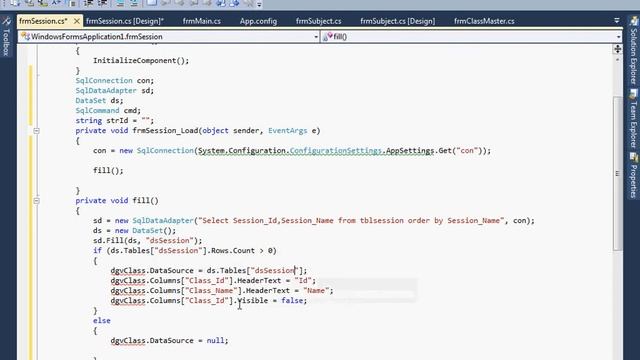Click the scroll up arrow of the editor
This screenshot has height=360, width=640.
coord(617,60)
